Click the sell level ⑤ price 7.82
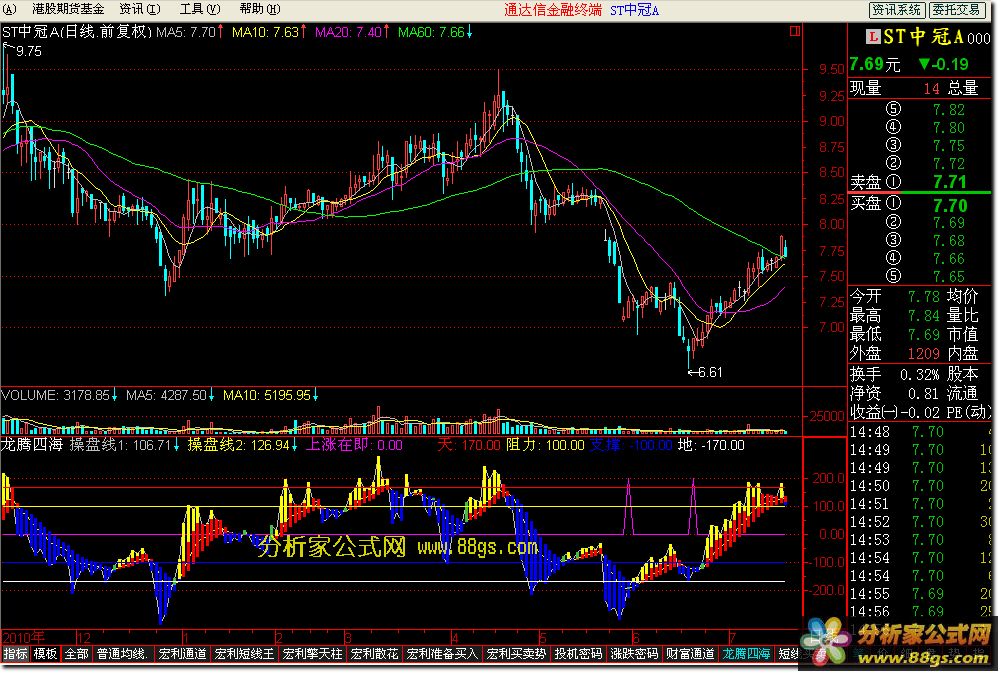Viewport: 1000px width, 673px height. (x=948, y=110)
